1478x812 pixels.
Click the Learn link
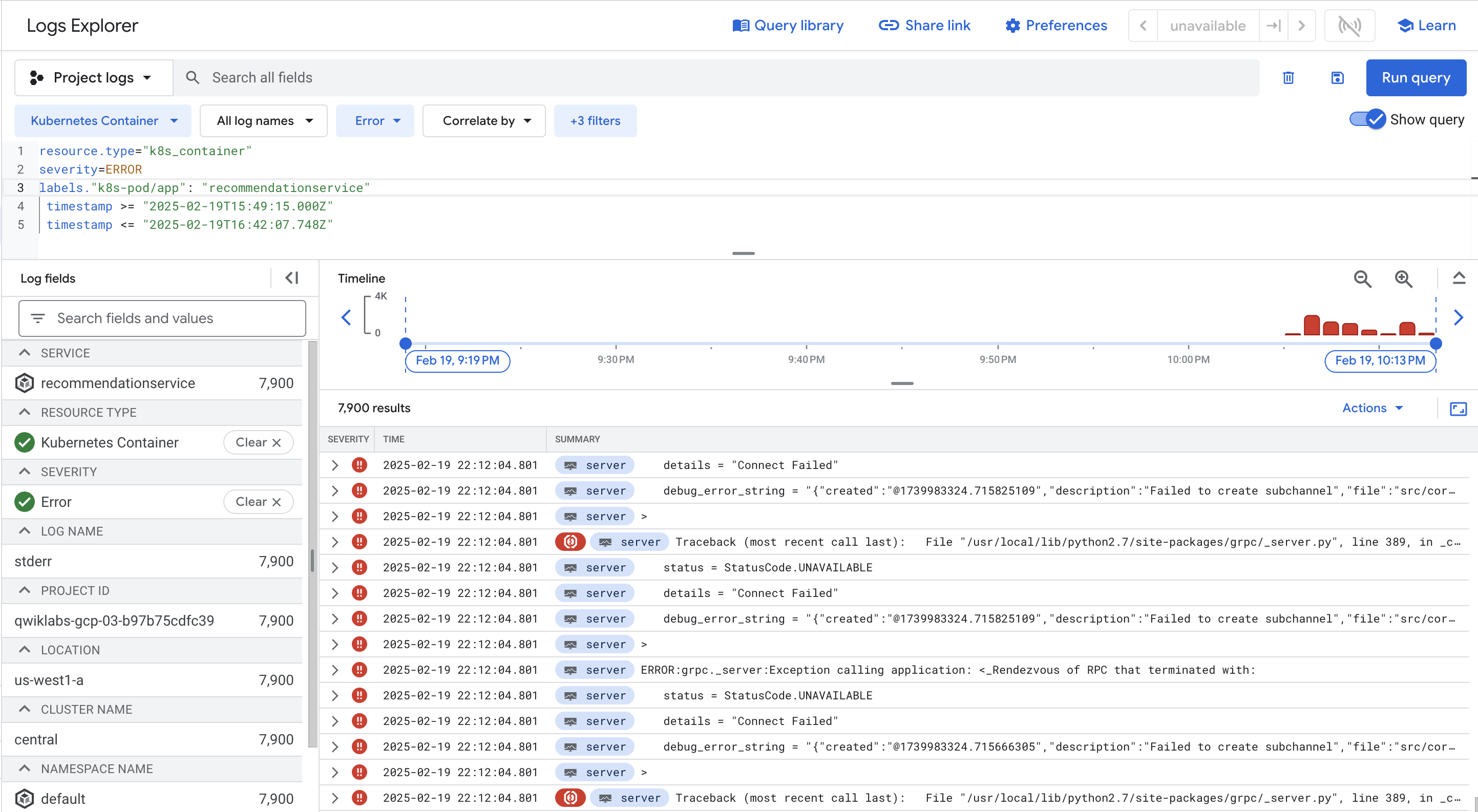point(1426,26)
